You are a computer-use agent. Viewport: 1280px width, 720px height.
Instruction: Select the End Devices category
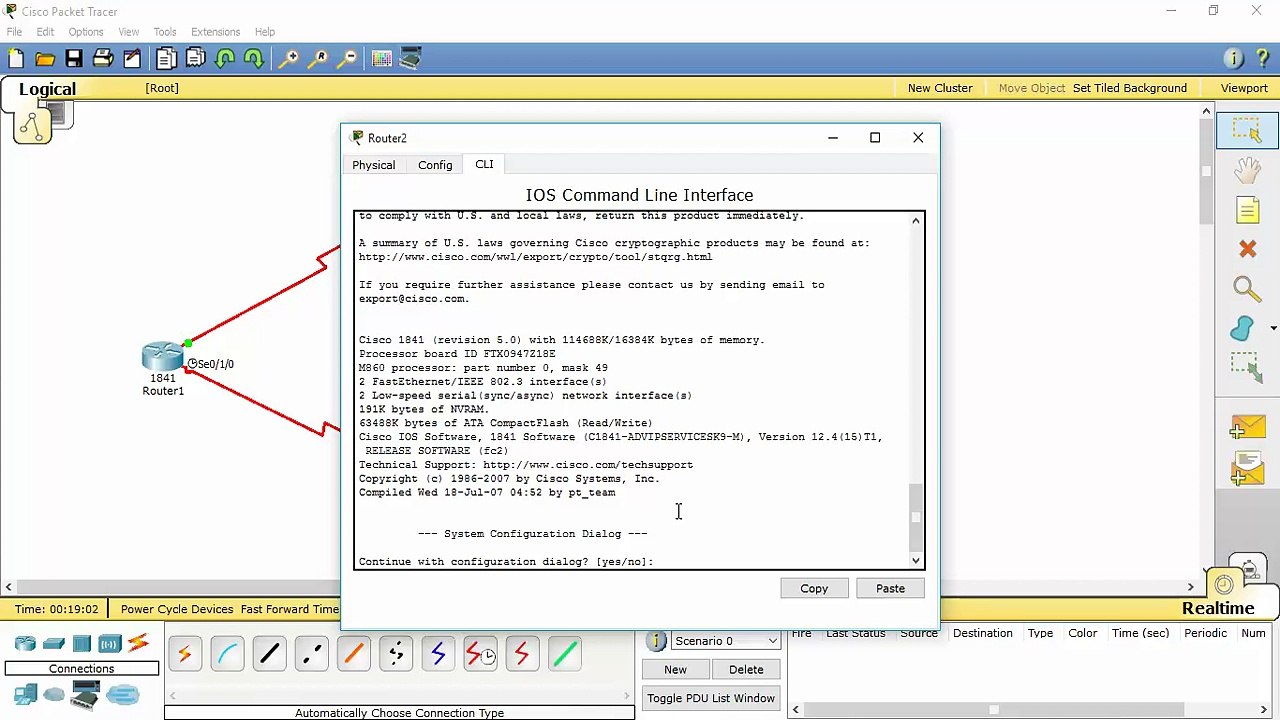[25, 694]
